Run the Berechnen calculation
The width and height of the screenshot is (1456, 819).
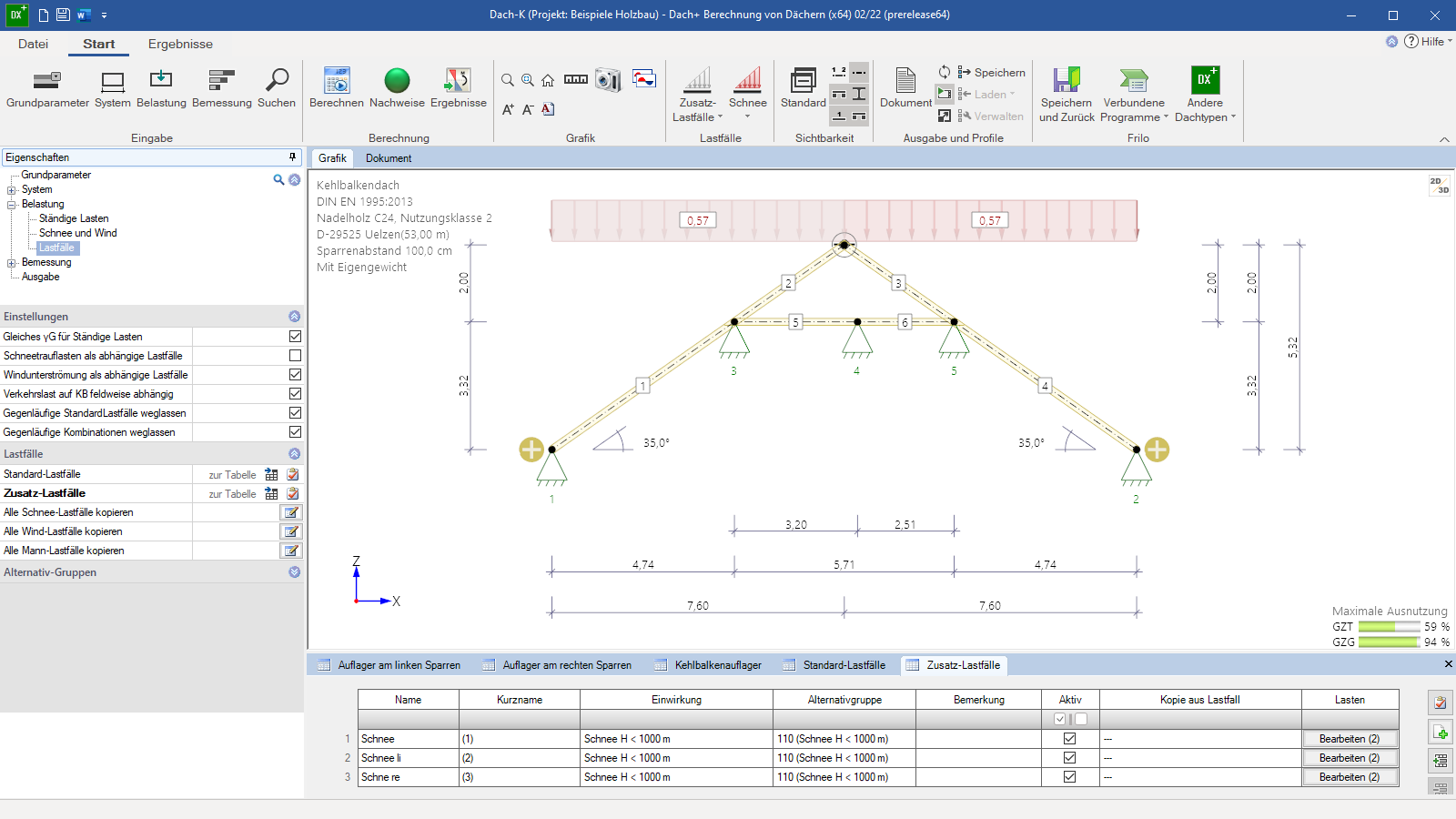coord(337,88)
